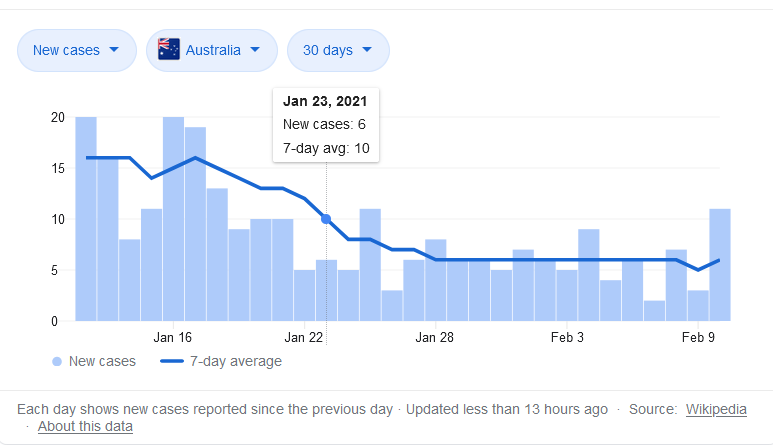This screenshot has height=448, width=773.
Task: Click the Jan 23, 2021 tooltip box
Action: (x=326, y=126)
